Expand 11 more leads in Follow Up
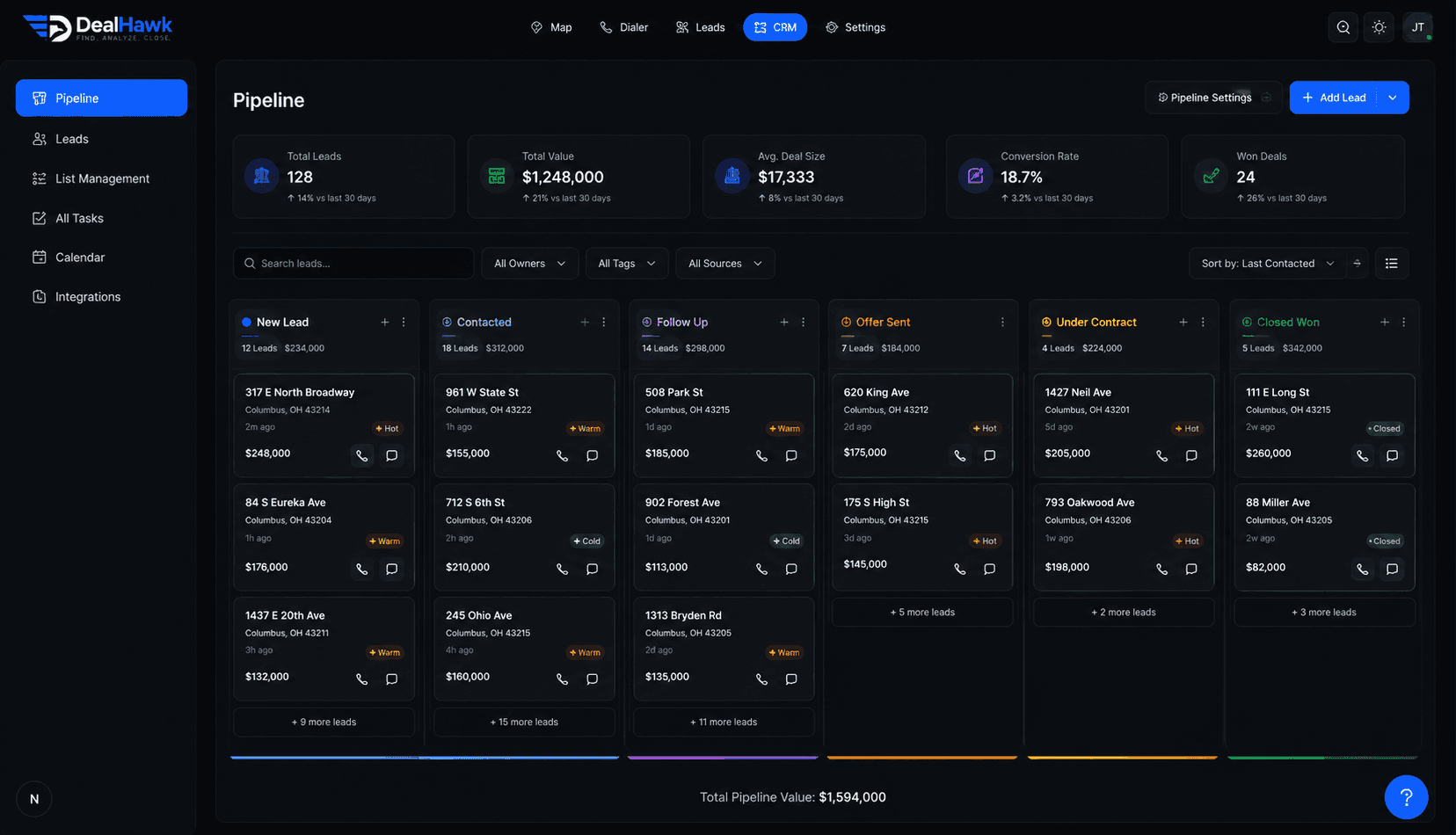 (x=724, y=722)
